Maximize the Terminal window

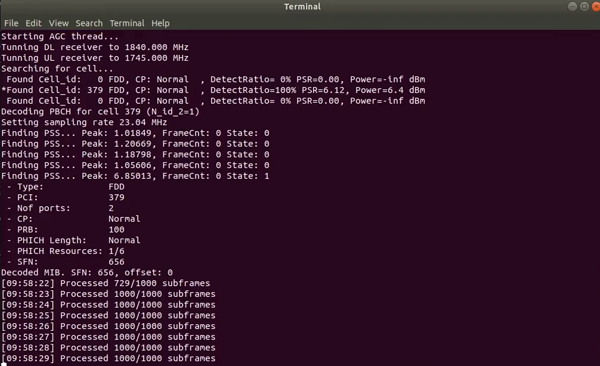pyautogui.click(x=584, y=7)
